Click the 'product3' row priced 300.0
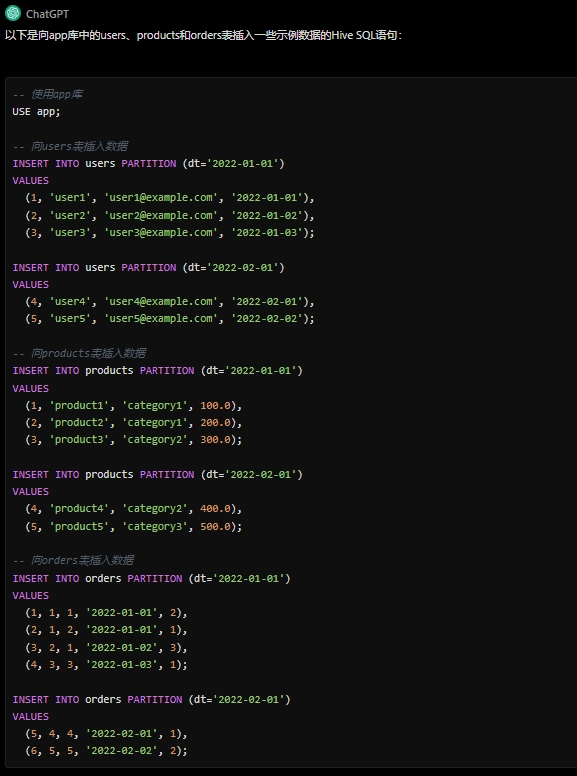Viewport: 577px width, 776px height. point(134,439)
